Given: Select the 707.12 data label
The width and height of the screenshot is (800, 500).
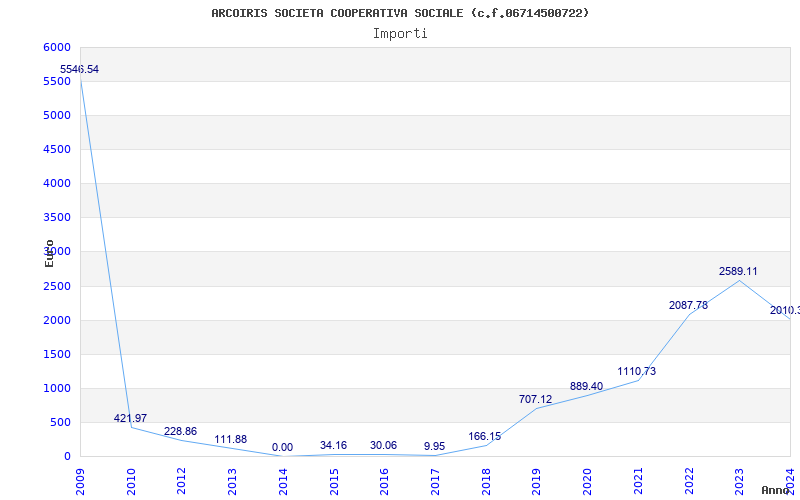Looking at the screenshot, I should click(535, 399).
